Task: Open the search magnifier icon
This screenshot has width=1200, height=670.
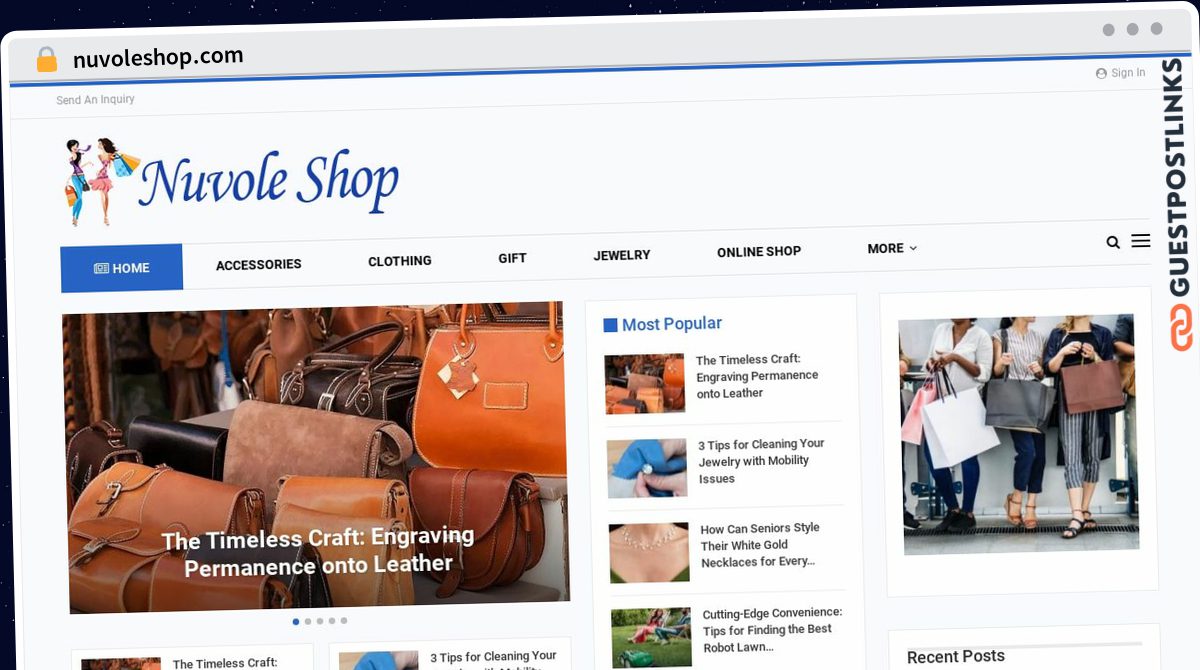Action: coord(1113,242)
